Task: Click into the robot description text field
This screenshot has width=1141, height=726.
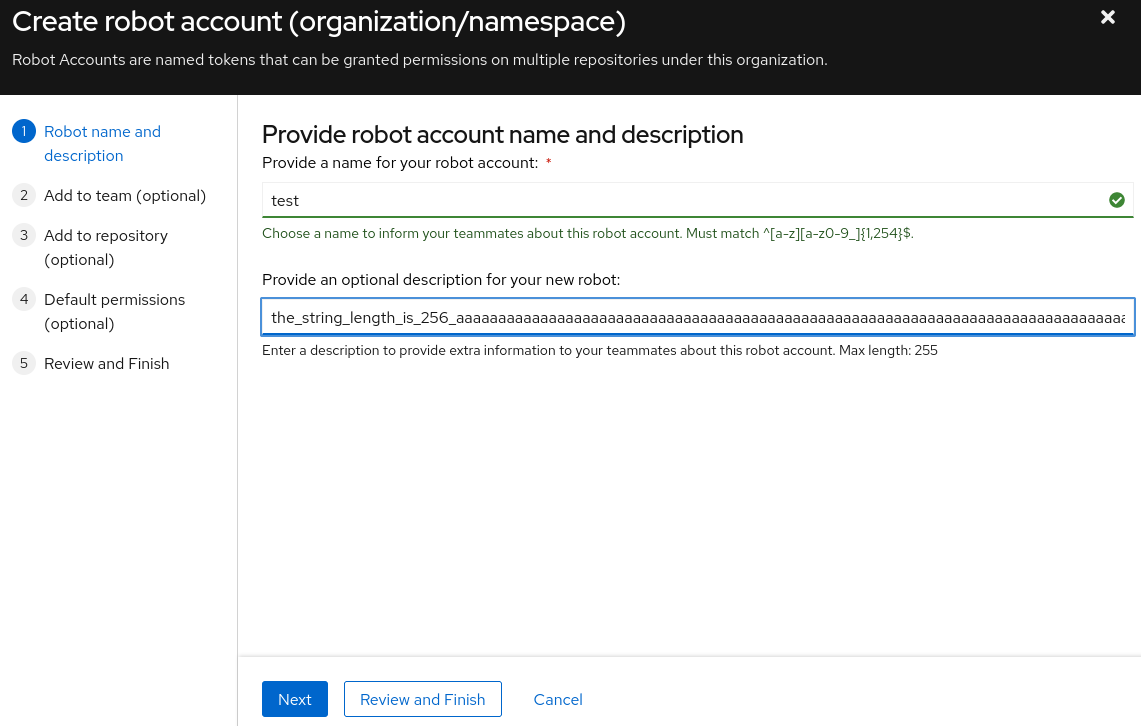Action: coord(697,318)
